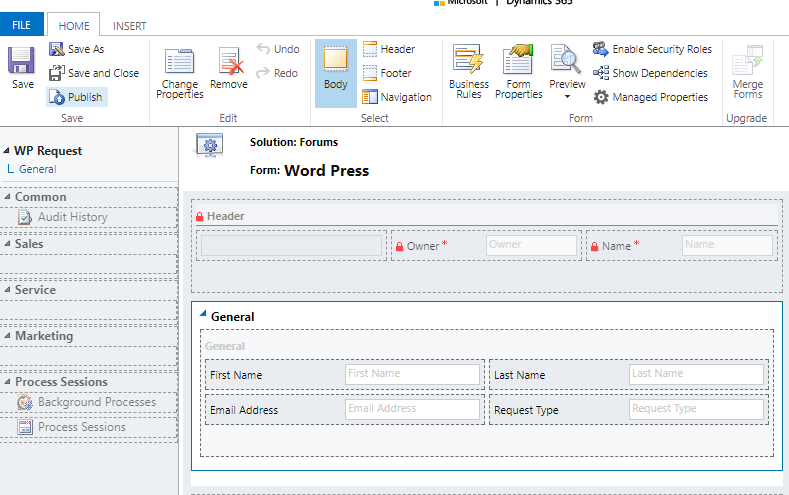Select the inner General section label

pos(225,346)
